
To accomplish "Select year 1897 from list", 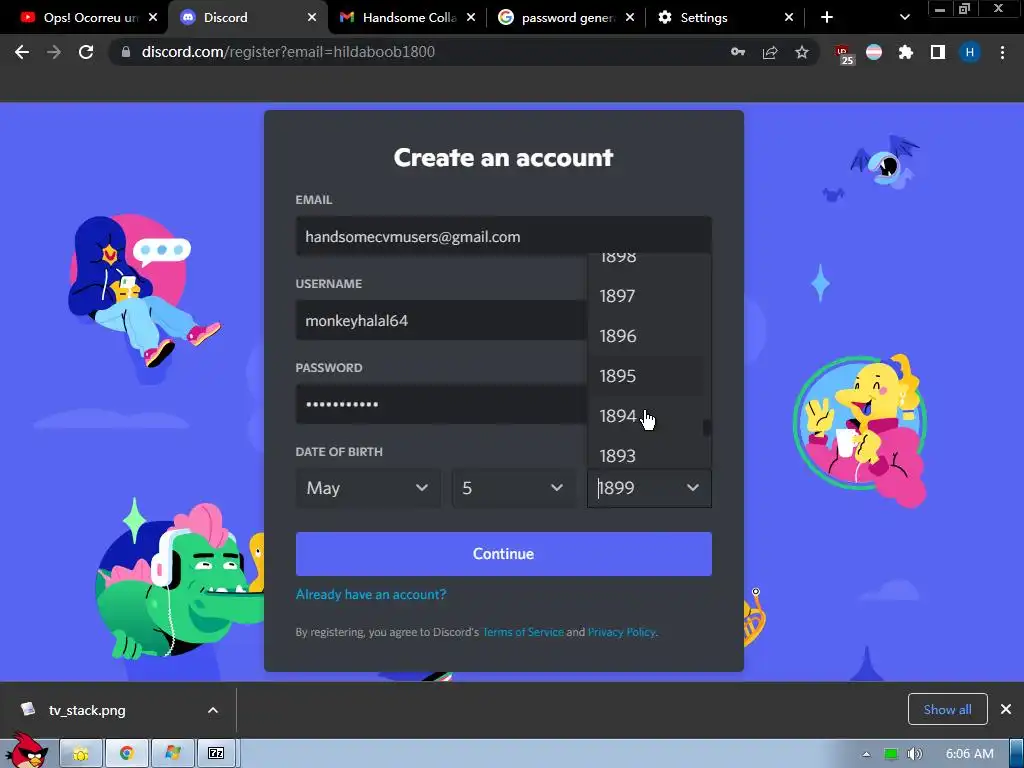I will [x=647, y=296].
